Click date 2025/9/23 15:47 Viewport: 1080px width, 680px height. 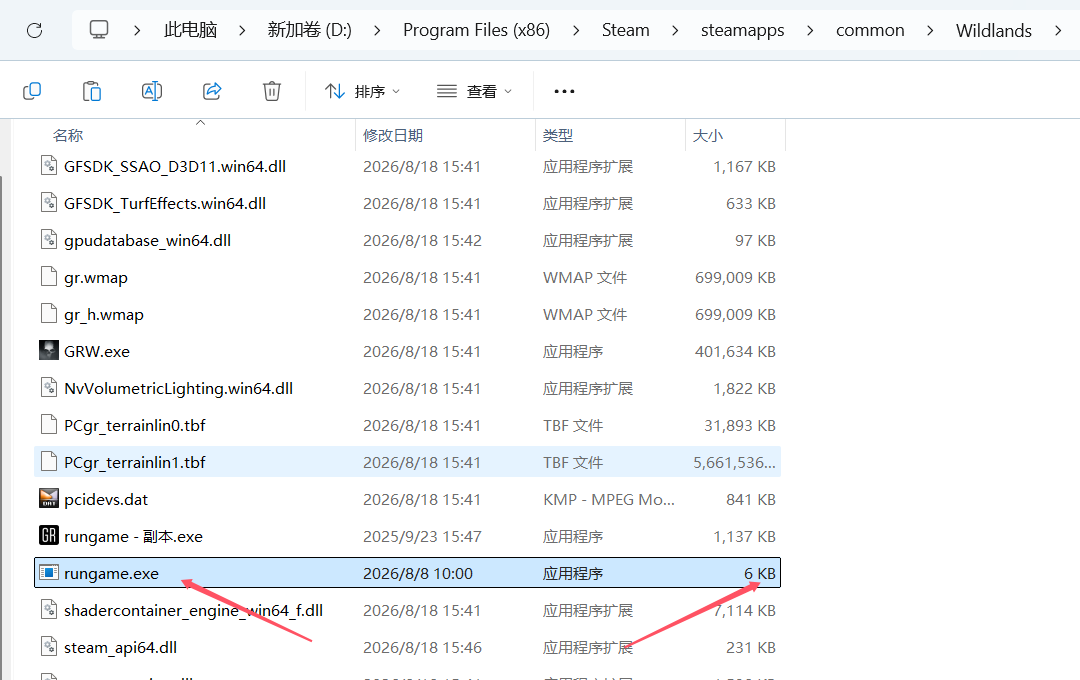[x=422, y=536]
